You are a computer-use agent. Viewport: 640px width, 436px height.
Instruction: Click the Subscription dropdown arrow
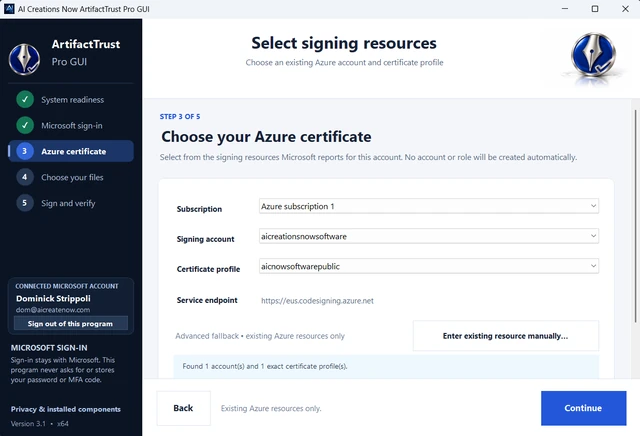click(593, 206)
